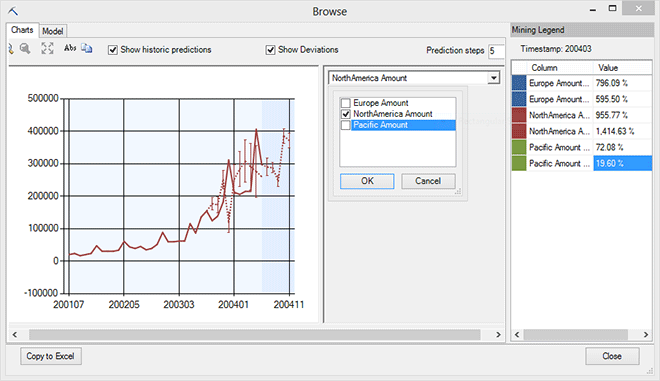Click legend scrollbar left arrow

click(517, 335)
